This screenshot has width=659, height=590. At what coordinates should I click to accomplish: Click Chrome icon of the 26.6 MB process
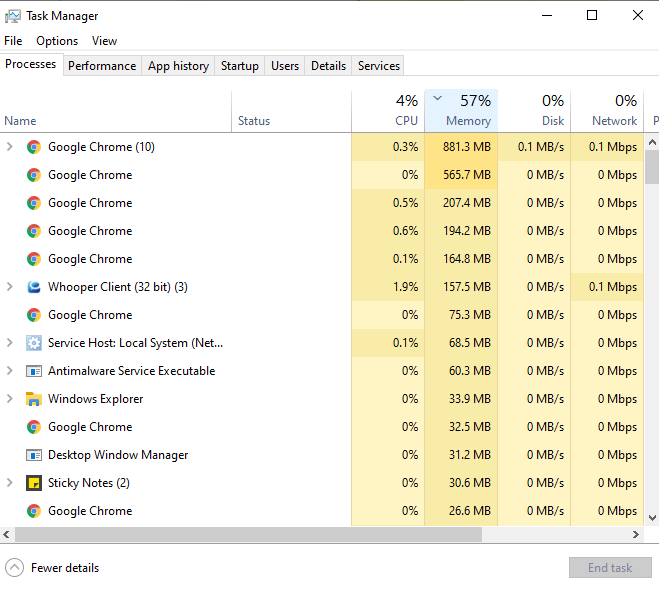click(x=34, y=511)
